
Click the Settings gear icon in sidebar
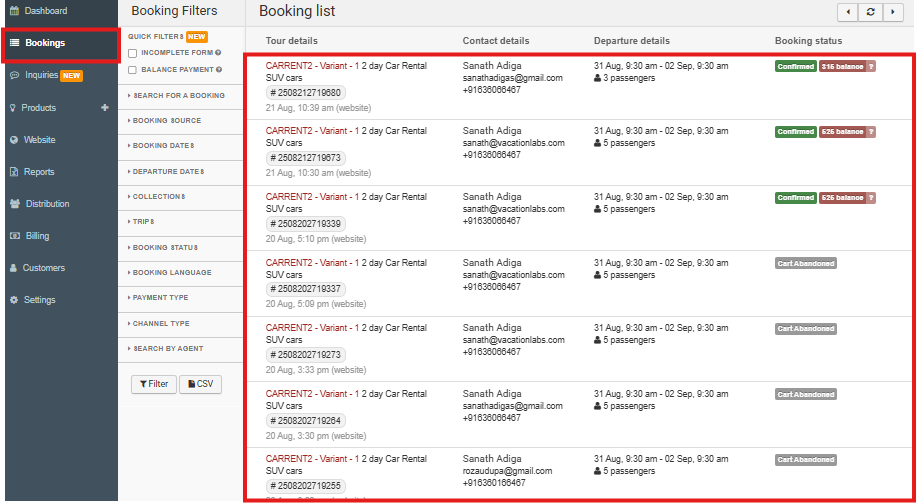coord(13,300)
